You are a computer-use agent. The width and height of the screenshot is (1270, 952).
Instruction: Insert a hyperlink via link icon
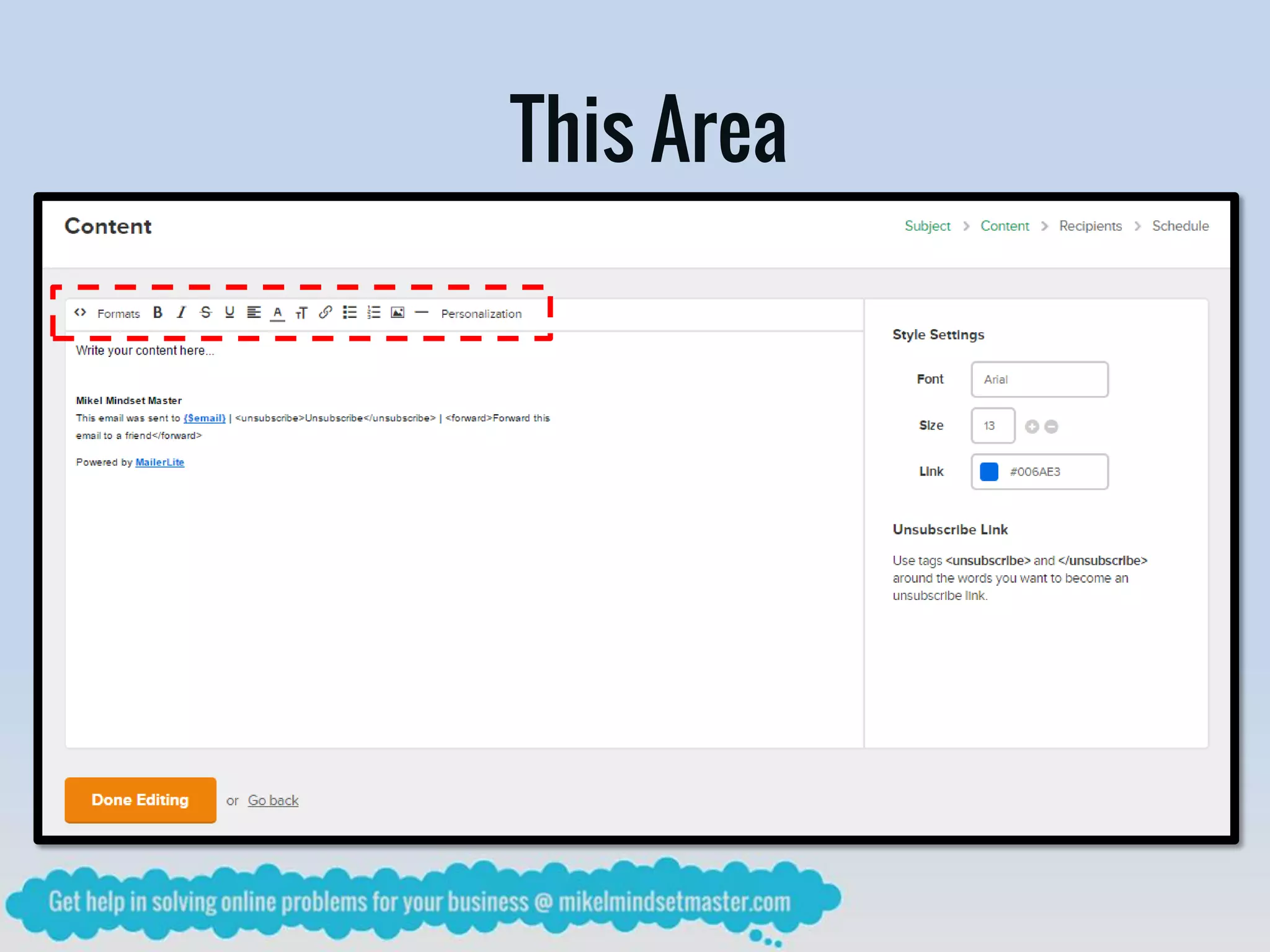pos(325,312)
